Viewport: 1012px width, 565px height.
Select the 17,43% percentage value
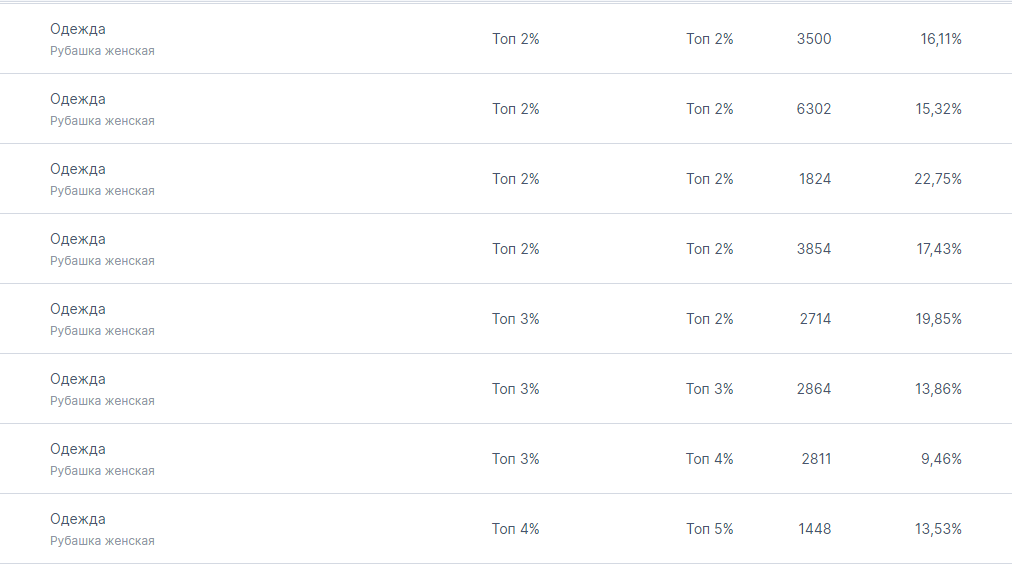coord(939,249)
